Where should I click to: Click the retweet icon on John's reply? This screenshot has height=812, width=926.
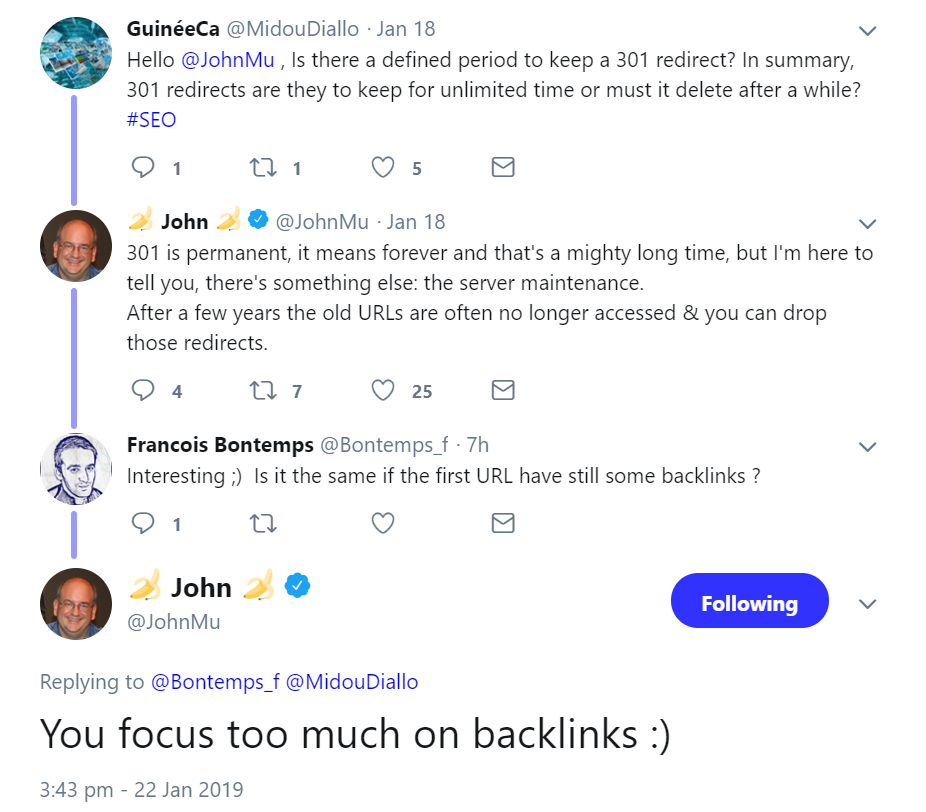click(x=262, y=390)
